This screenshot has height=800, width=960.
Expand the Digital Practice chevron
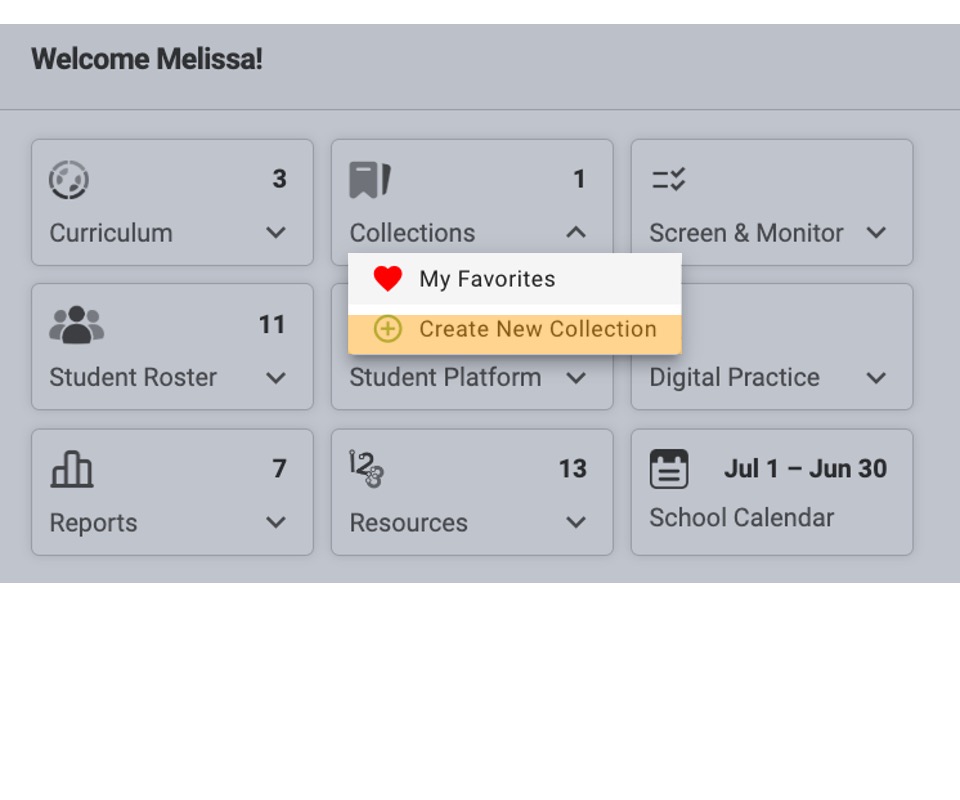[876, 378]
